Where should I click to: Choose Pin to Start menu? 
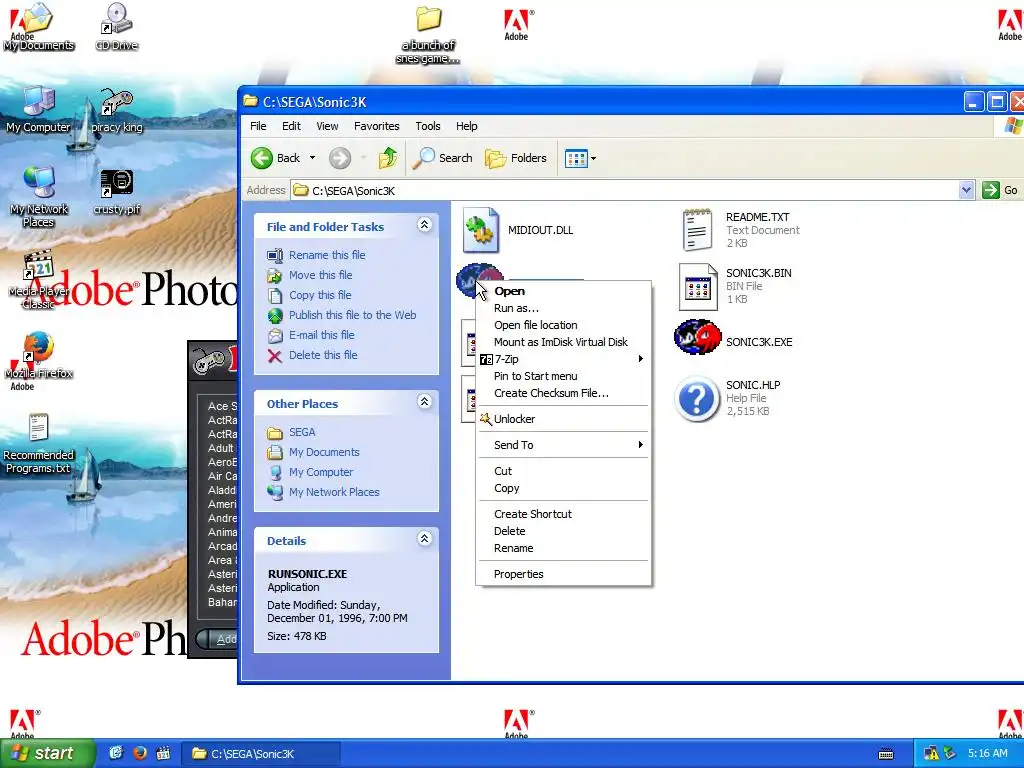pyautogui.click(x=564, y=376)
